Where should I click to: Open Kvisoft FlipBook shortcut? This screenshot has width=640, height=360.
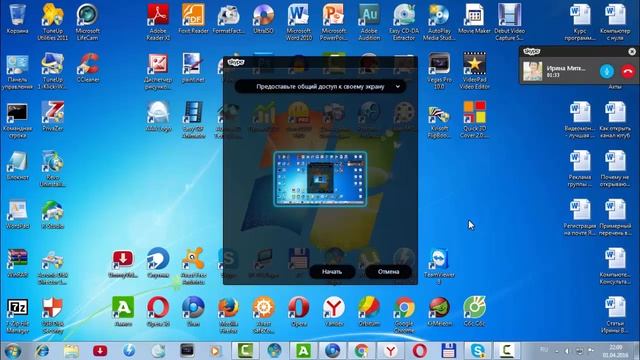pyautogui.click(x=439, y=120)
